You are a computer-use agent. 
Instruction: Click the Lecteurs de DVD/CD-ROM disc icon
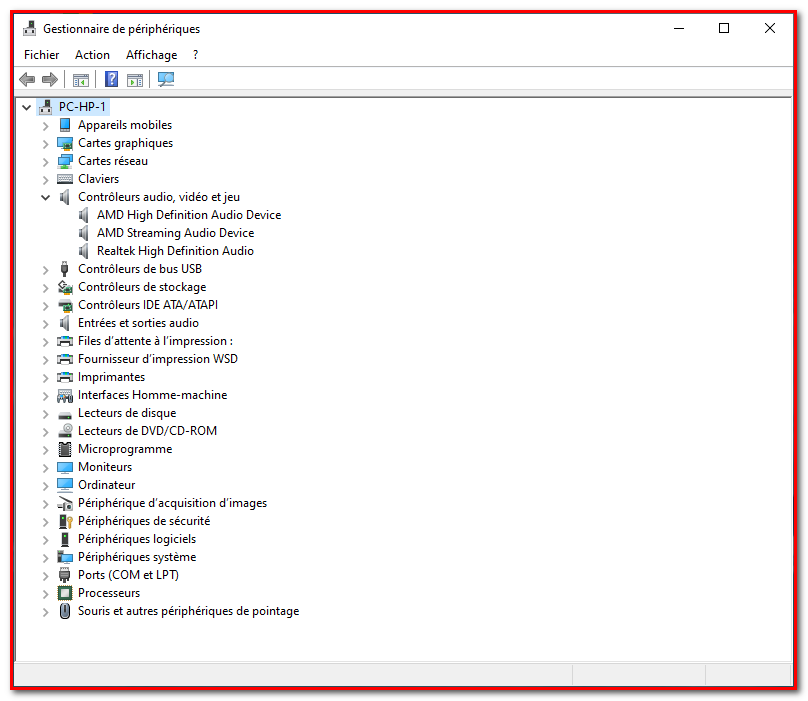[x=65, y=431]
